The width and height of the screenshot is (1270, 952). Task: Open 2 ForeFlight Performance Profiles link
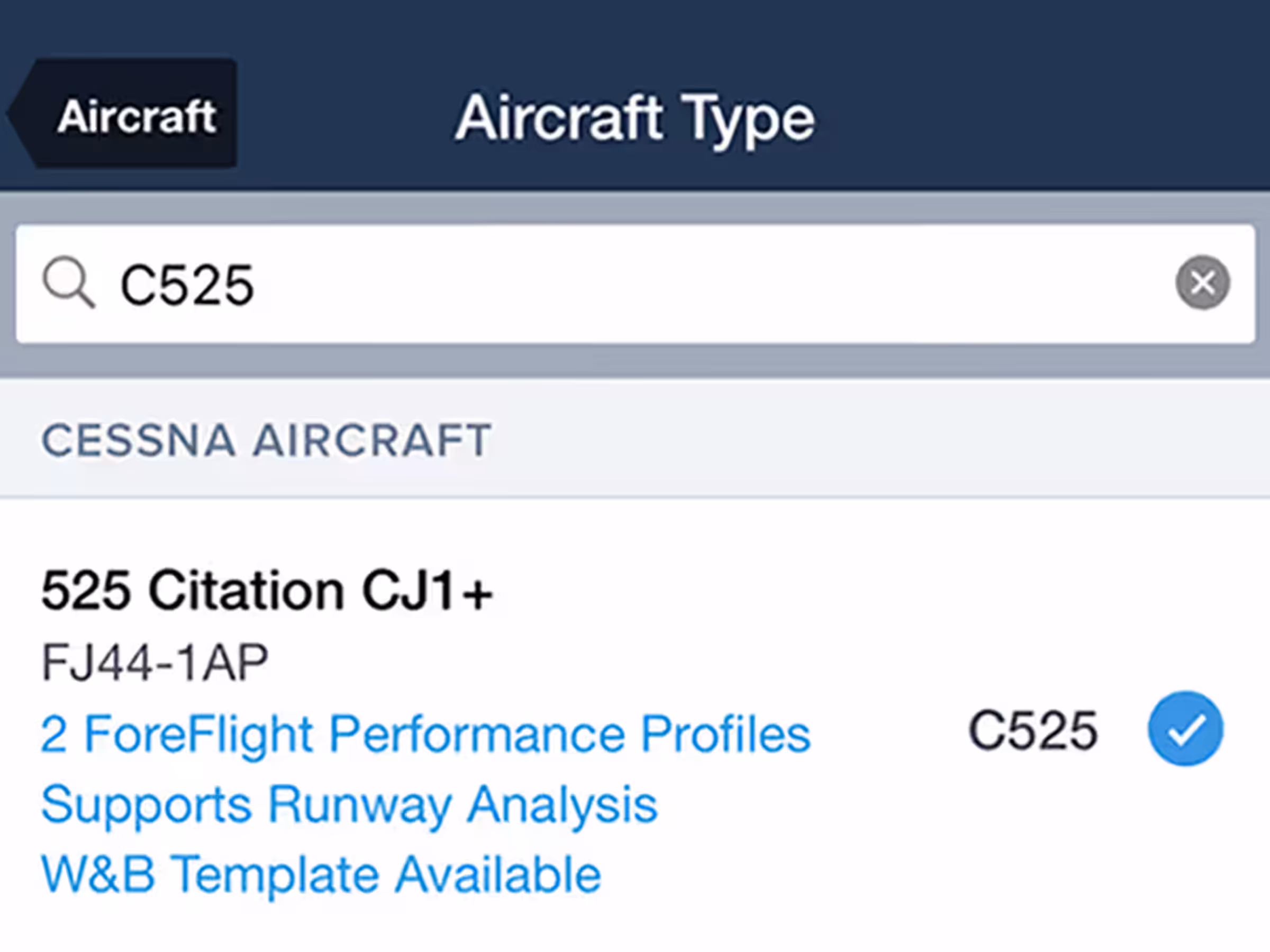425,734
